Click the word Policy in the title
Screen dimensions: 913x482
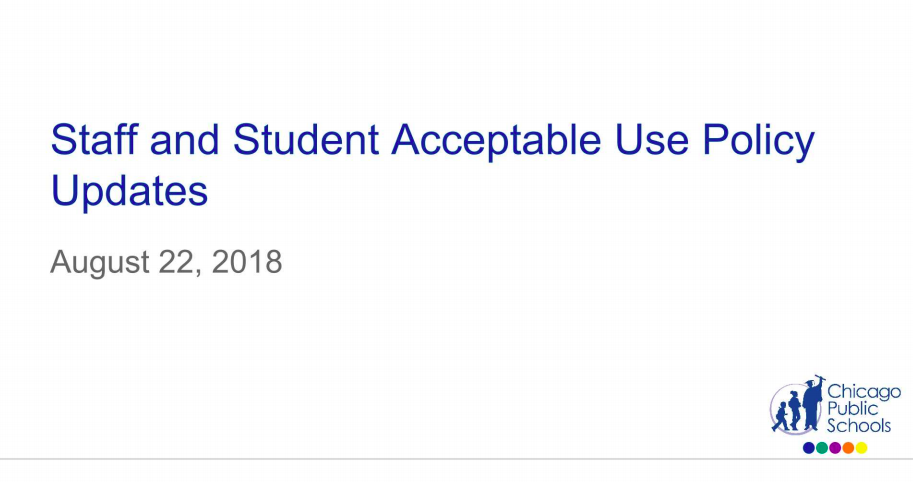pos(758,141)
